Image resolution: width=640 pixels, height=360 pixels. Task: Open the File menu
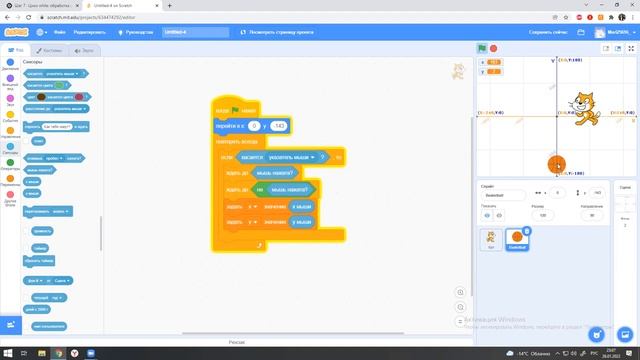coord(60,32)
